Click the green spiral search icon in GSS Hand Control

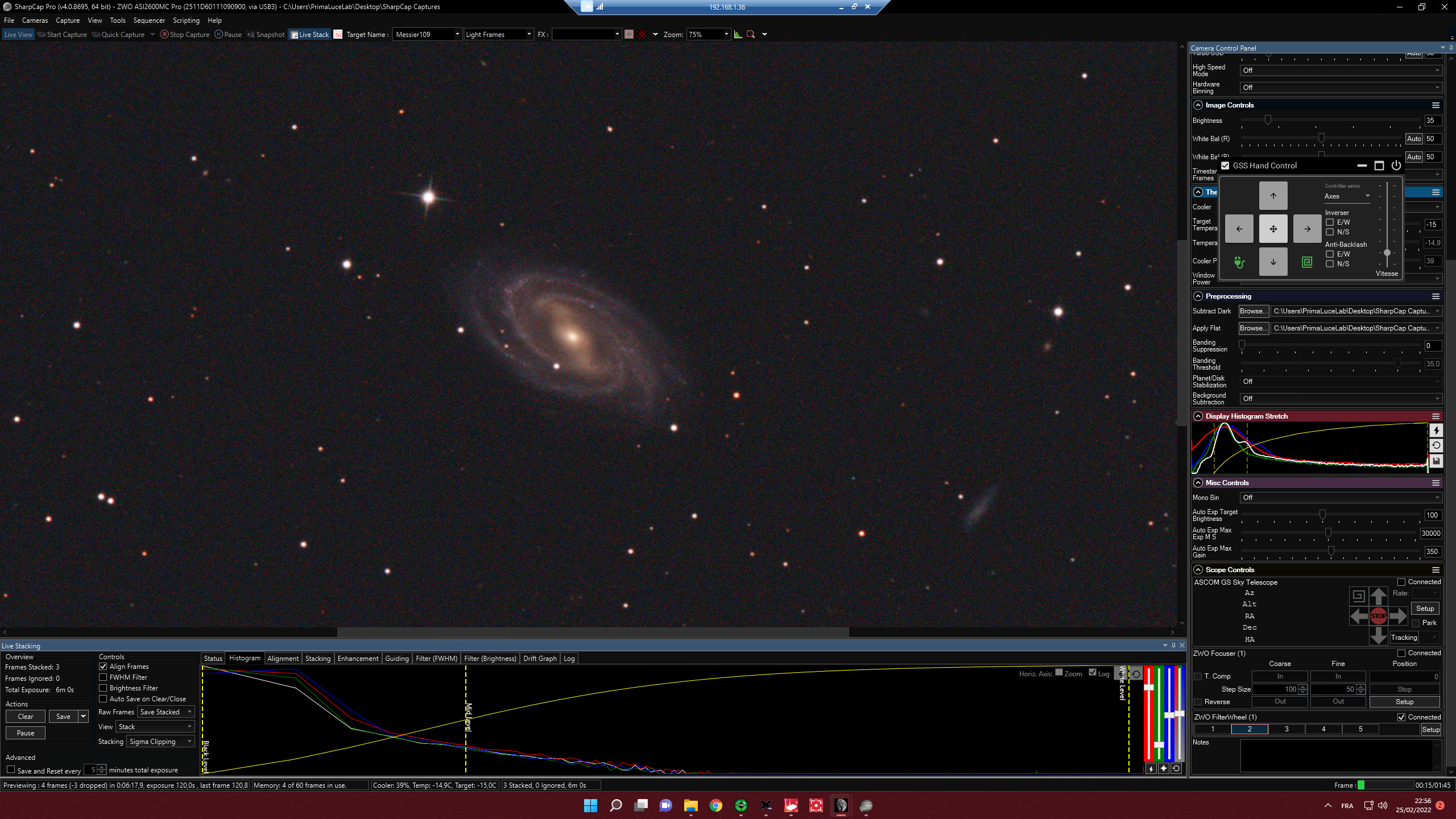click(1307, 262)
